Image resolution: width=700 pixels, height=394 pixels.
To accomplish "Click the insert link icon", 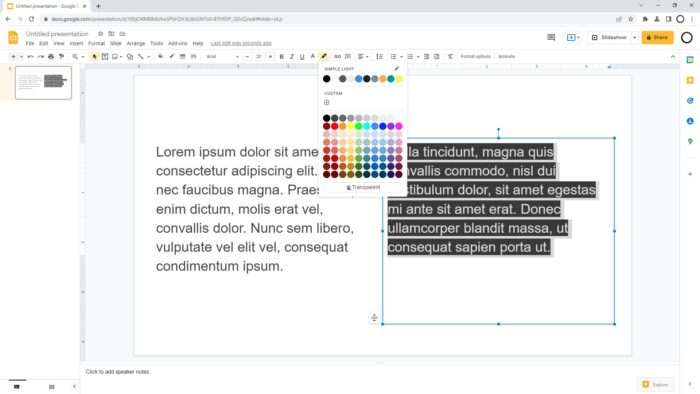I will click(337, 57).
